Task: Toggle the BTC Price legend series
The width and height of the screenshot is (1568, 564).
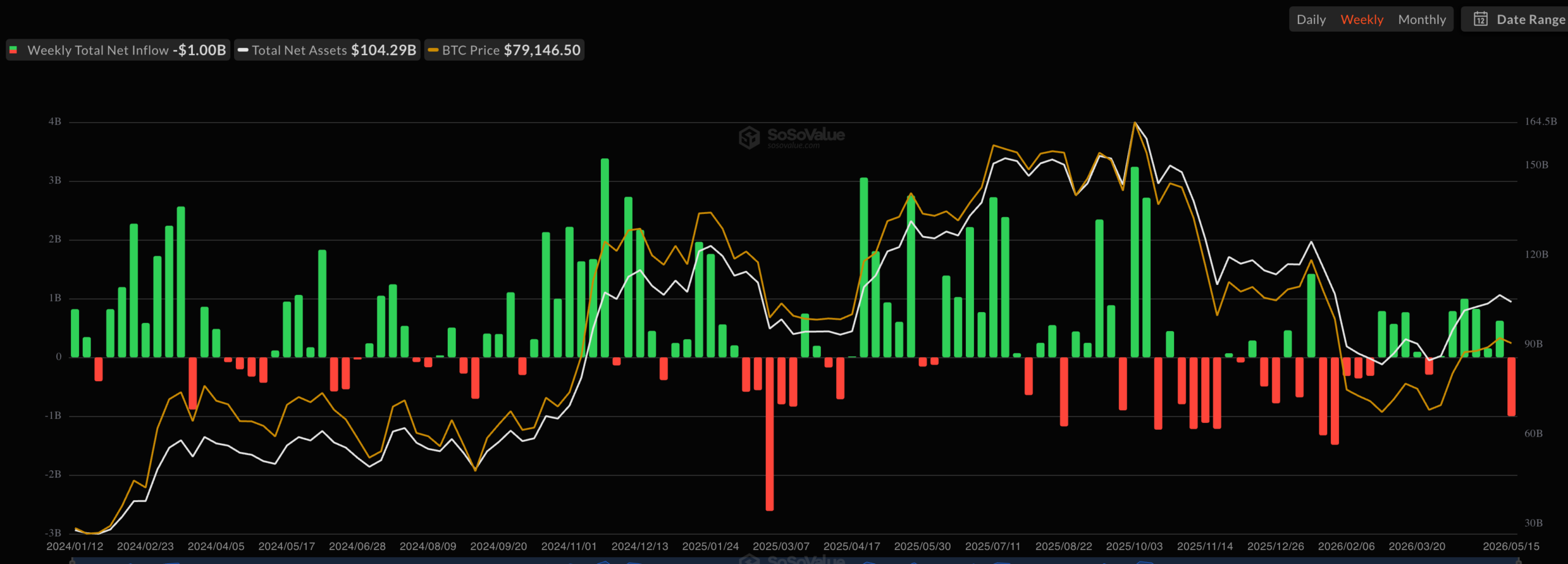Action: 504,50
